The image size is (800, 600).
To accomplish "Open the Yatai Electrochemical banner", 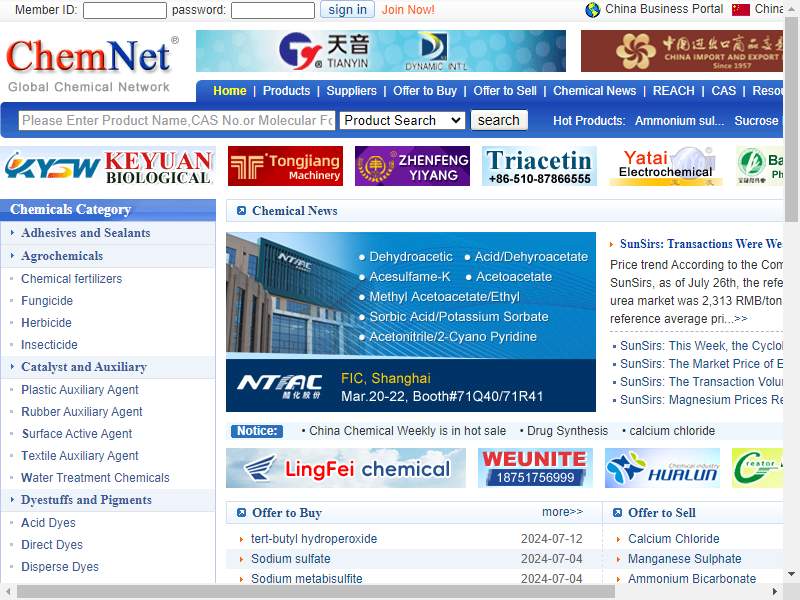I will pos(666,166).
